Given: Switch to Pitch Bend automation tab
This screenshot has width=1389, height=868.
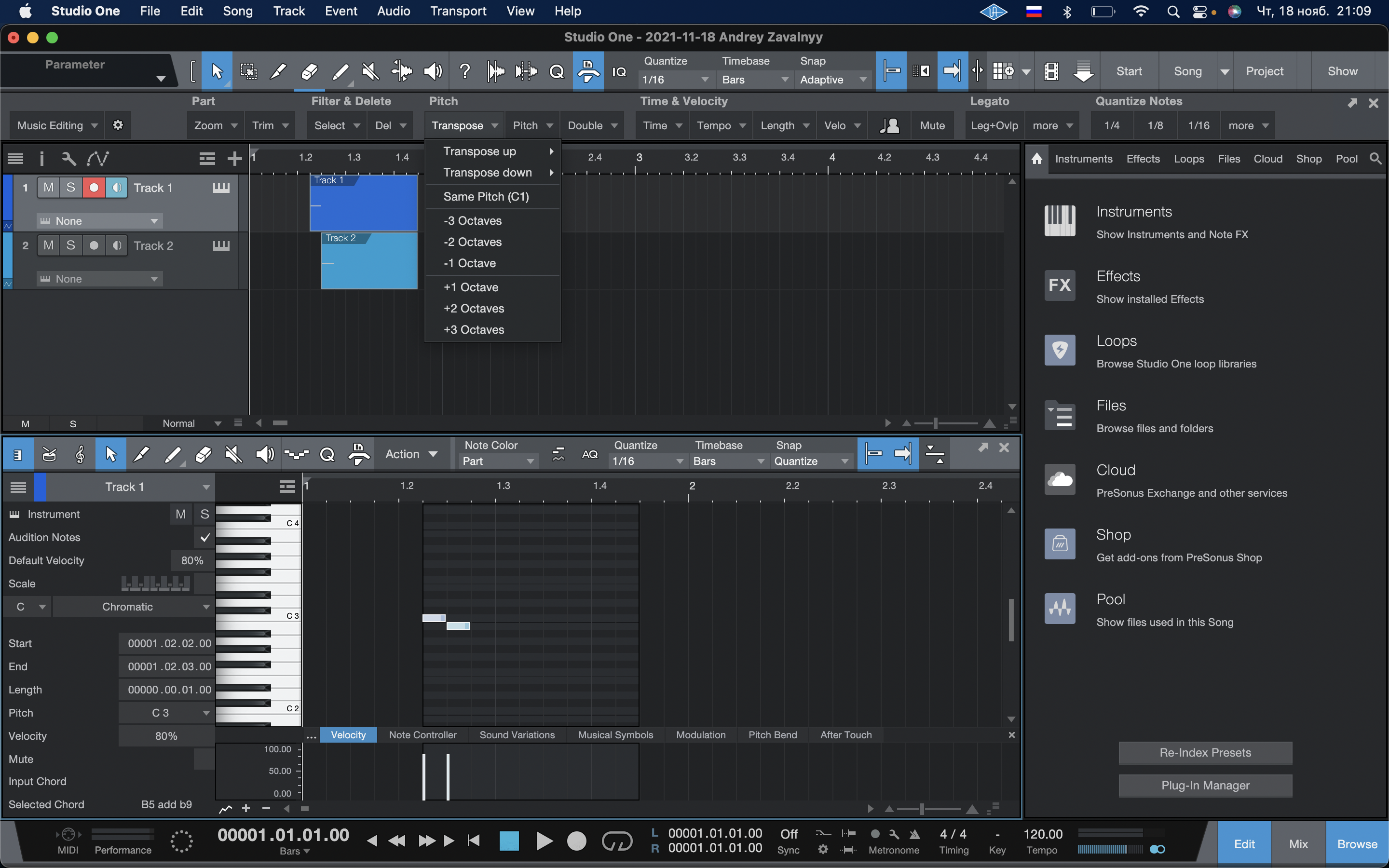Looking at the screenshot, I should pos(772,735).
